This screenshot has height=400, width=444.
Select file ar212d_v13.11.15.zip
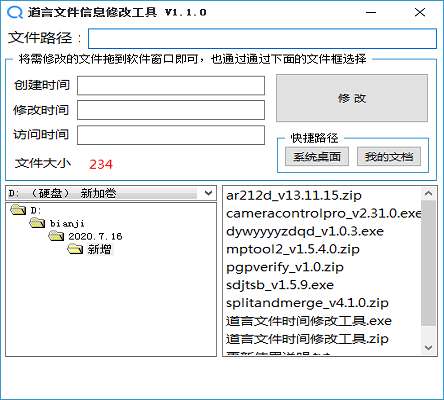pyautogui.click(x=294, y=195)
